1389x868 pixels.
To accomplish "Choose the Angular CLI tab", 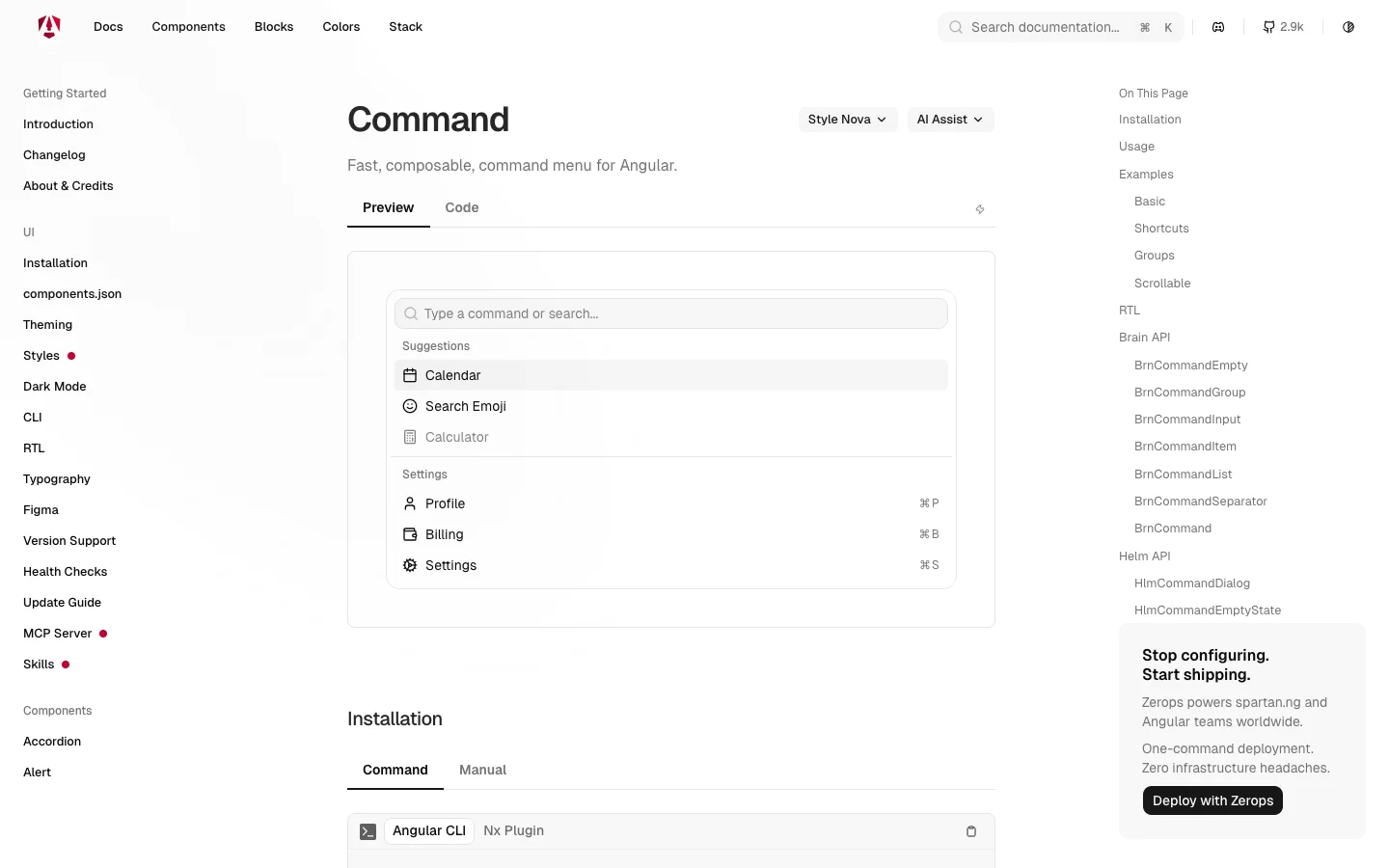I will tap(429, 830).
